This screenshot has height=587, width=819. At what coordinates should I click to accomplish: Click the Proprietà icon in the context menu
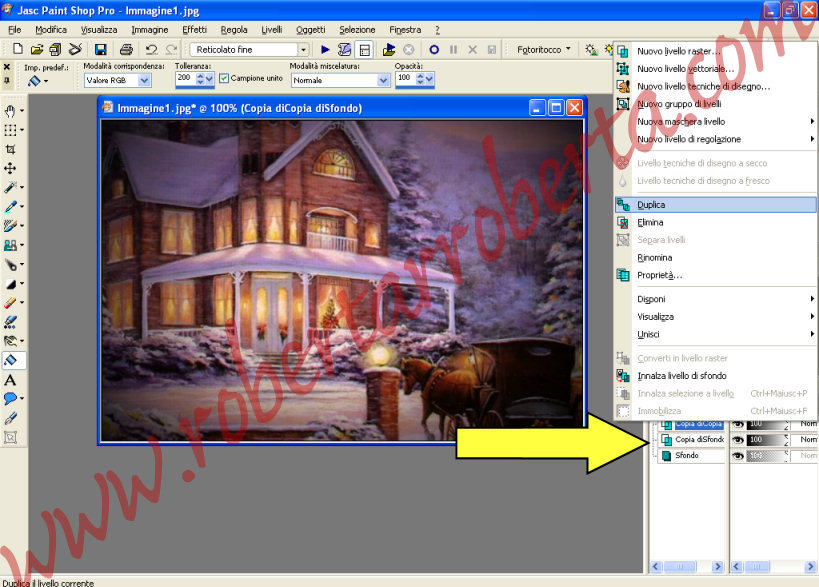click(x=623, y=275)
